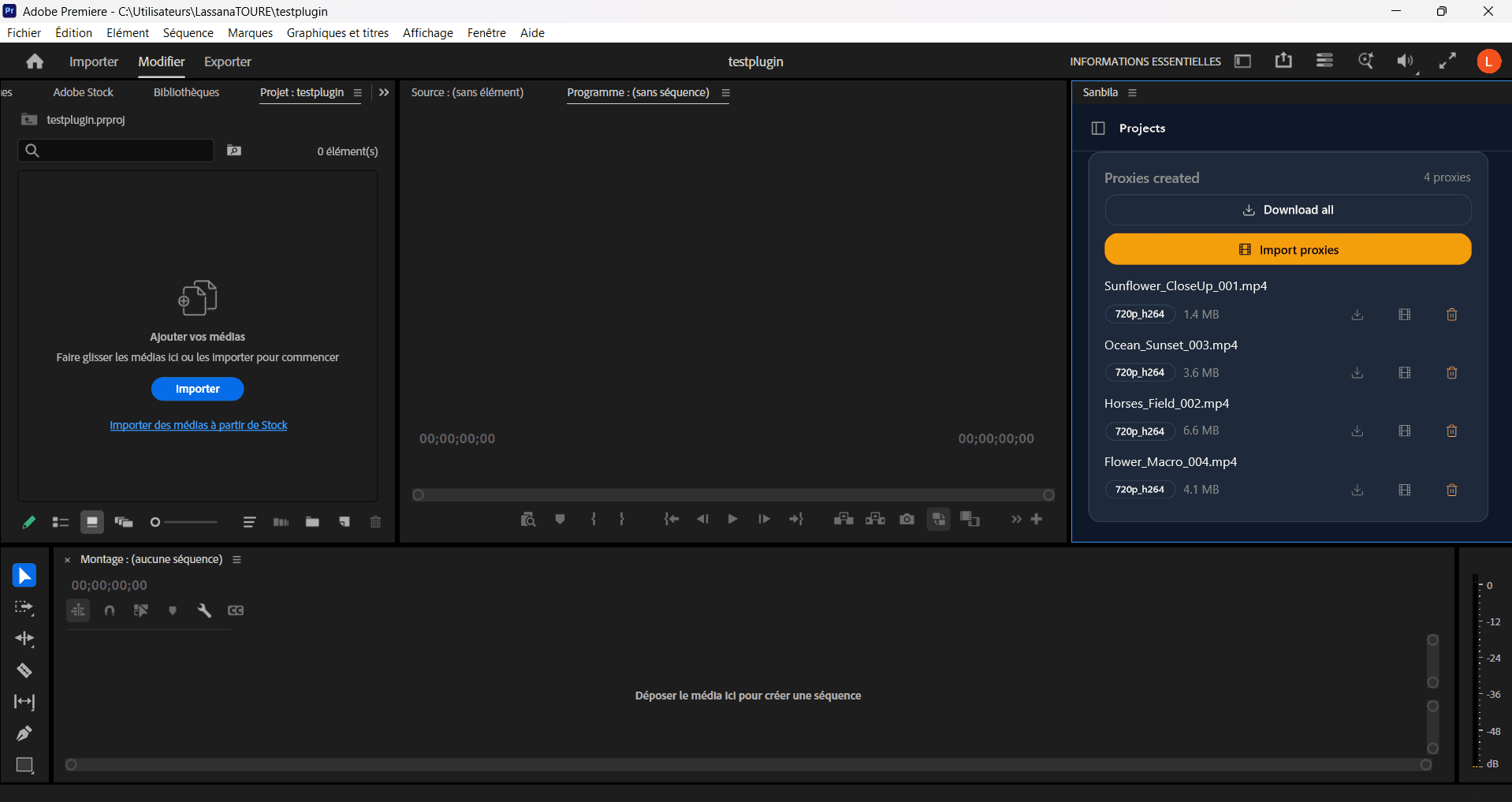This screenshot has height=802, width=1512.
Task: Delete the Ocean_Sunset_003.mp4 proxy
Action: coord(1452,373)
